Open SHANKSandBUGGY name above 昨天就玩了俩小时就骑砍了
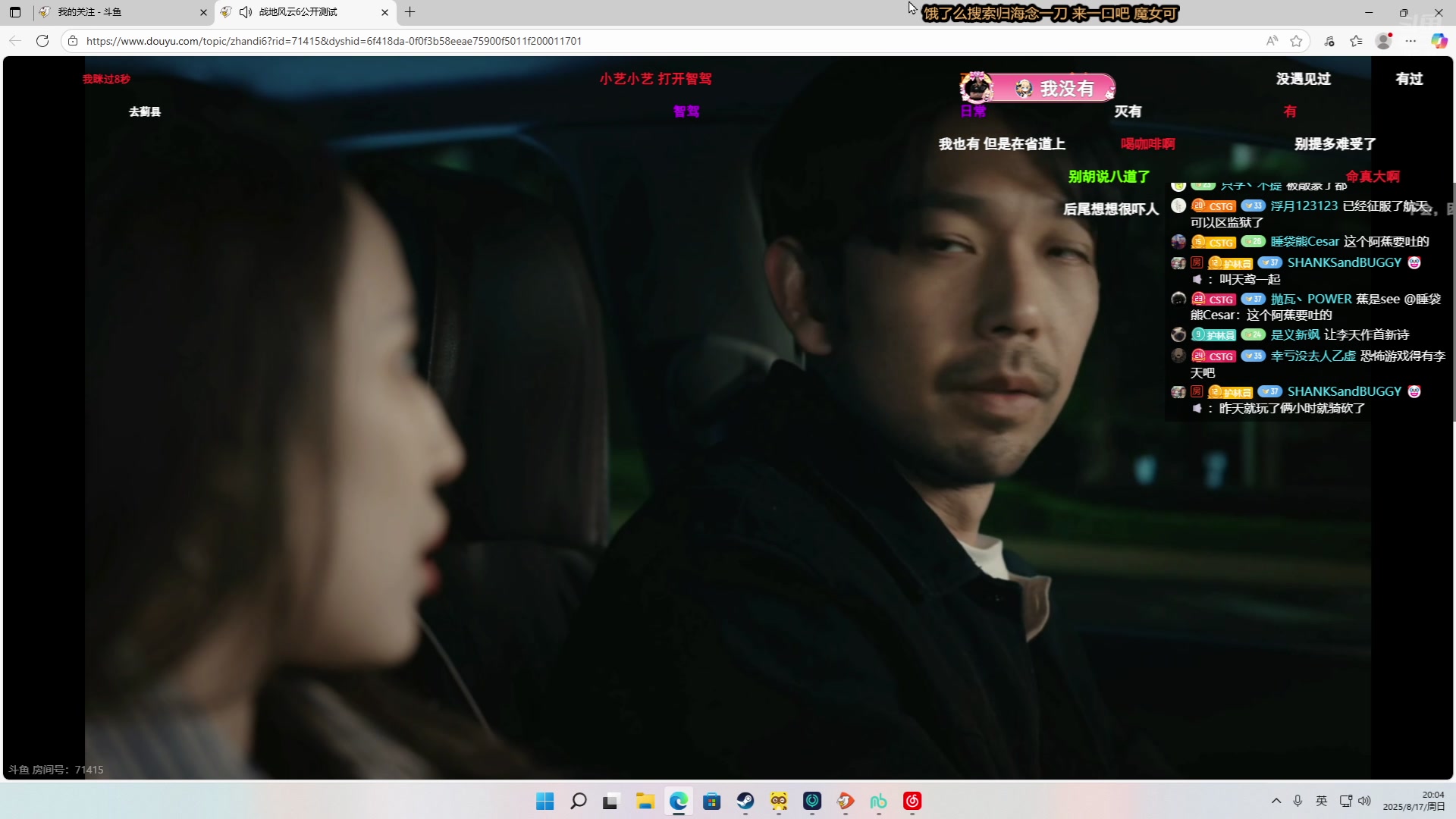The height and width of the screenshot is (819, 1456). [1345, 391]
